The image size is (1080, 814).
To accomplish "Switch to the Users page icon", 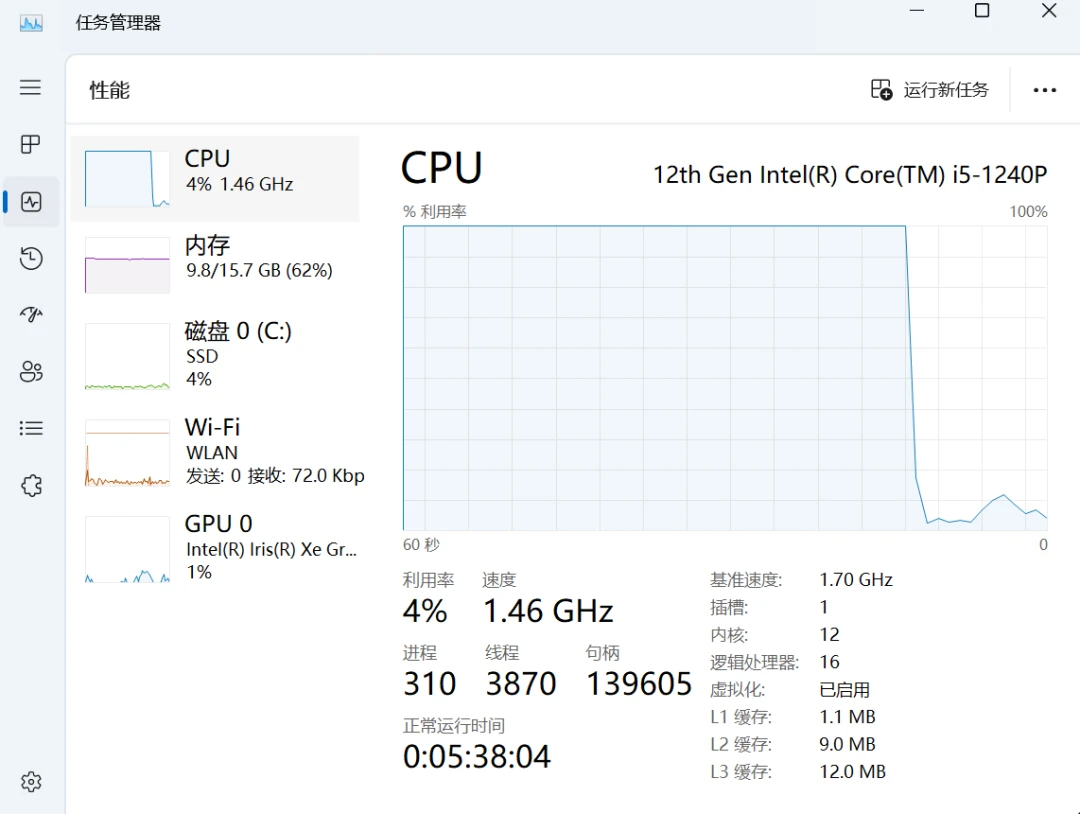I will click(31, 372).
